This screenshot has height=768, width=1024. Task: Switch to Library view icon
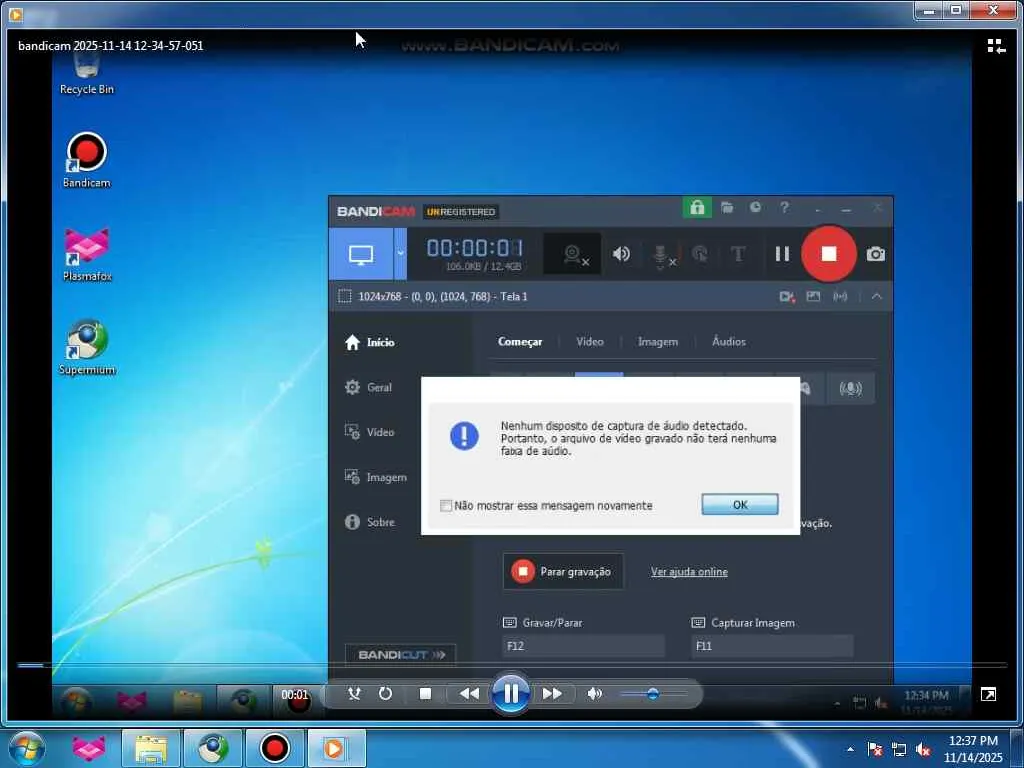tap(996, 46)
